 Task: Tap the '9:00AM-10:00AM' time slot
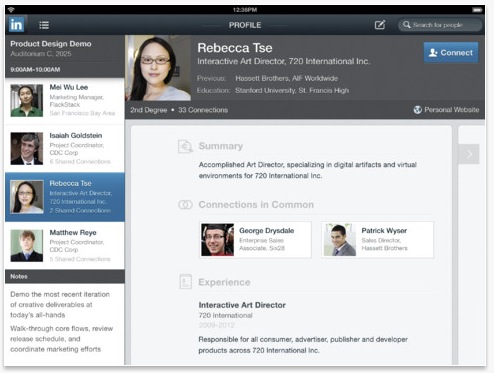pyautogui.click(x=35, y=70)
